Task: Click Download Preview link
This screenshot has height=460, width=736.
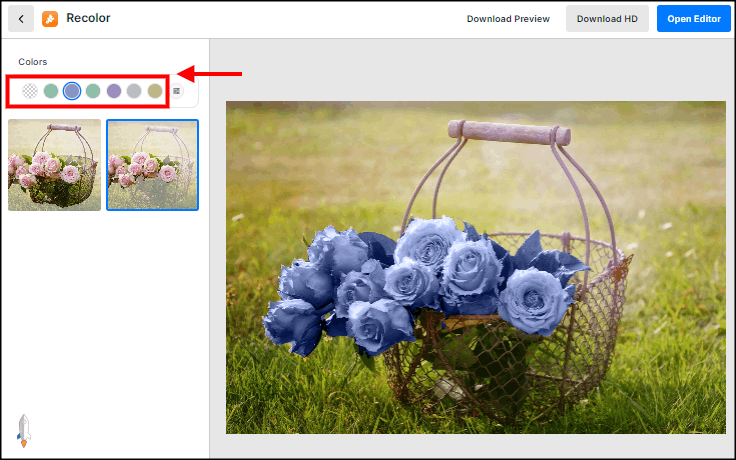Action: pos(508,19)
